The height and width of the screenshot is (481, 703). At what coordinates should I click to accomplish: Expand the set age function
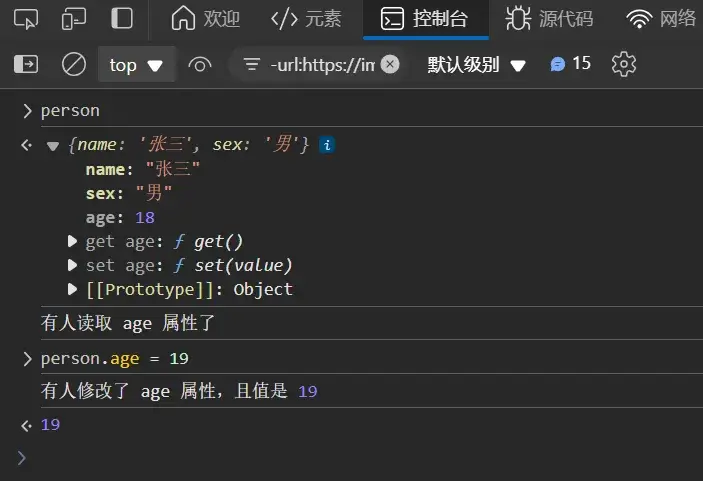click(72, 265)
